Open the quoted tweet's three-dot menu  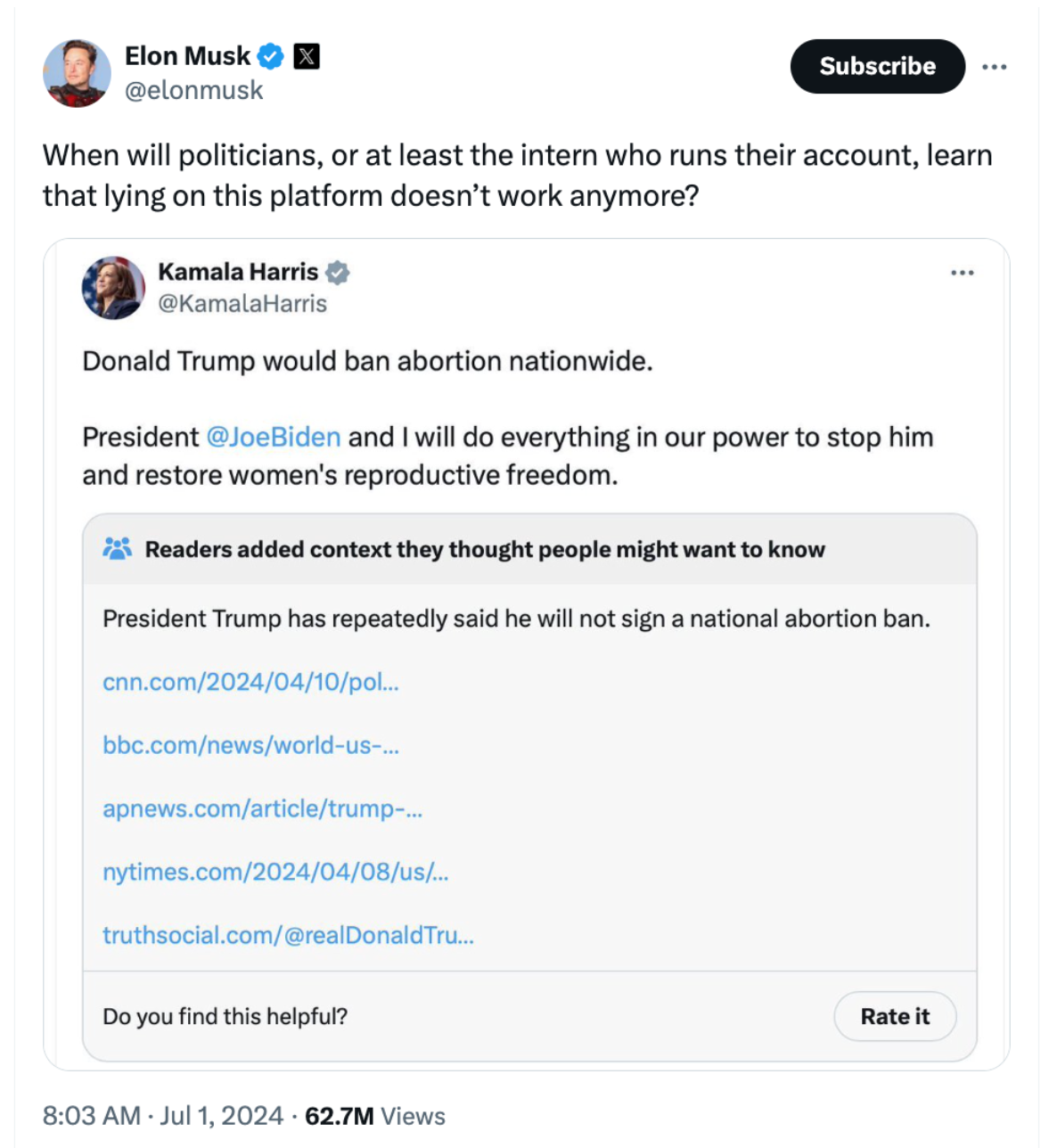click(x=962, y=273)
